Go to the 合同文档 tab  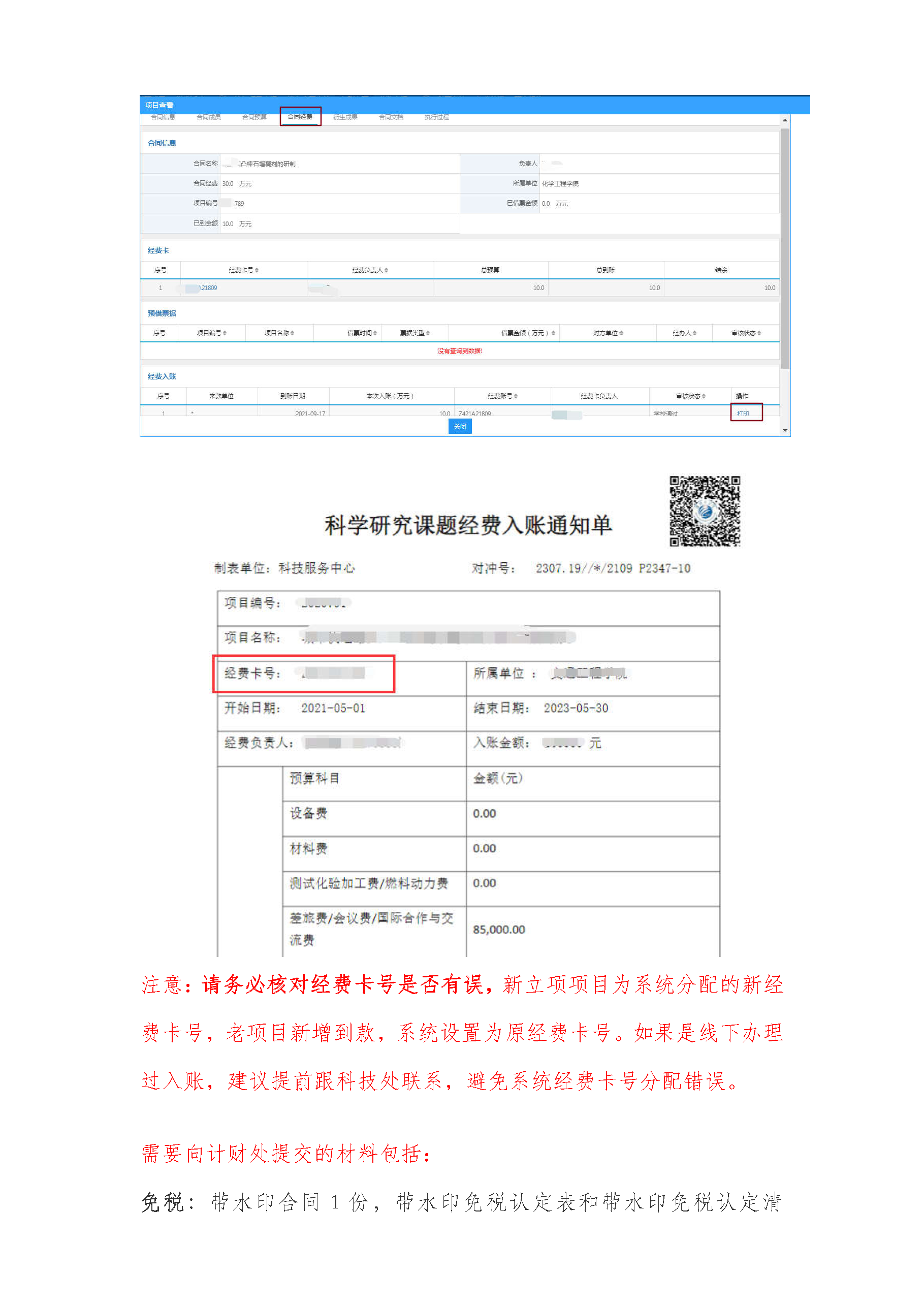pos(391,117)
